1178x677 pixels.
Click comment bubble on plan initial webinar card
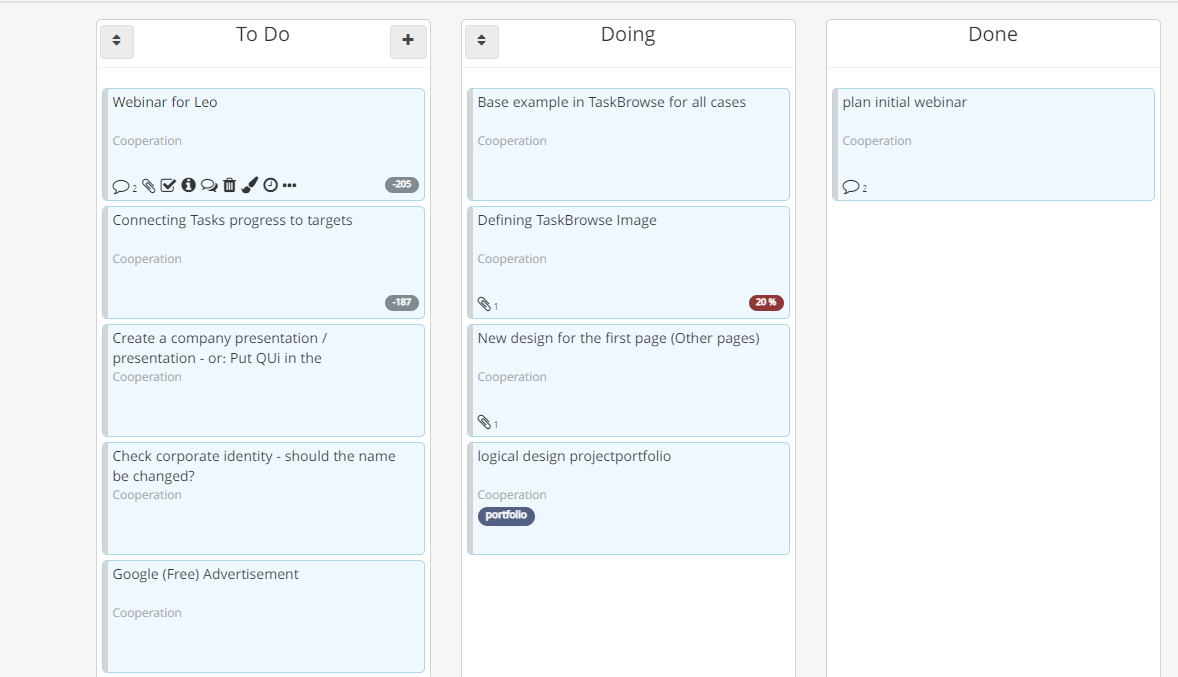tap(849, 186)
